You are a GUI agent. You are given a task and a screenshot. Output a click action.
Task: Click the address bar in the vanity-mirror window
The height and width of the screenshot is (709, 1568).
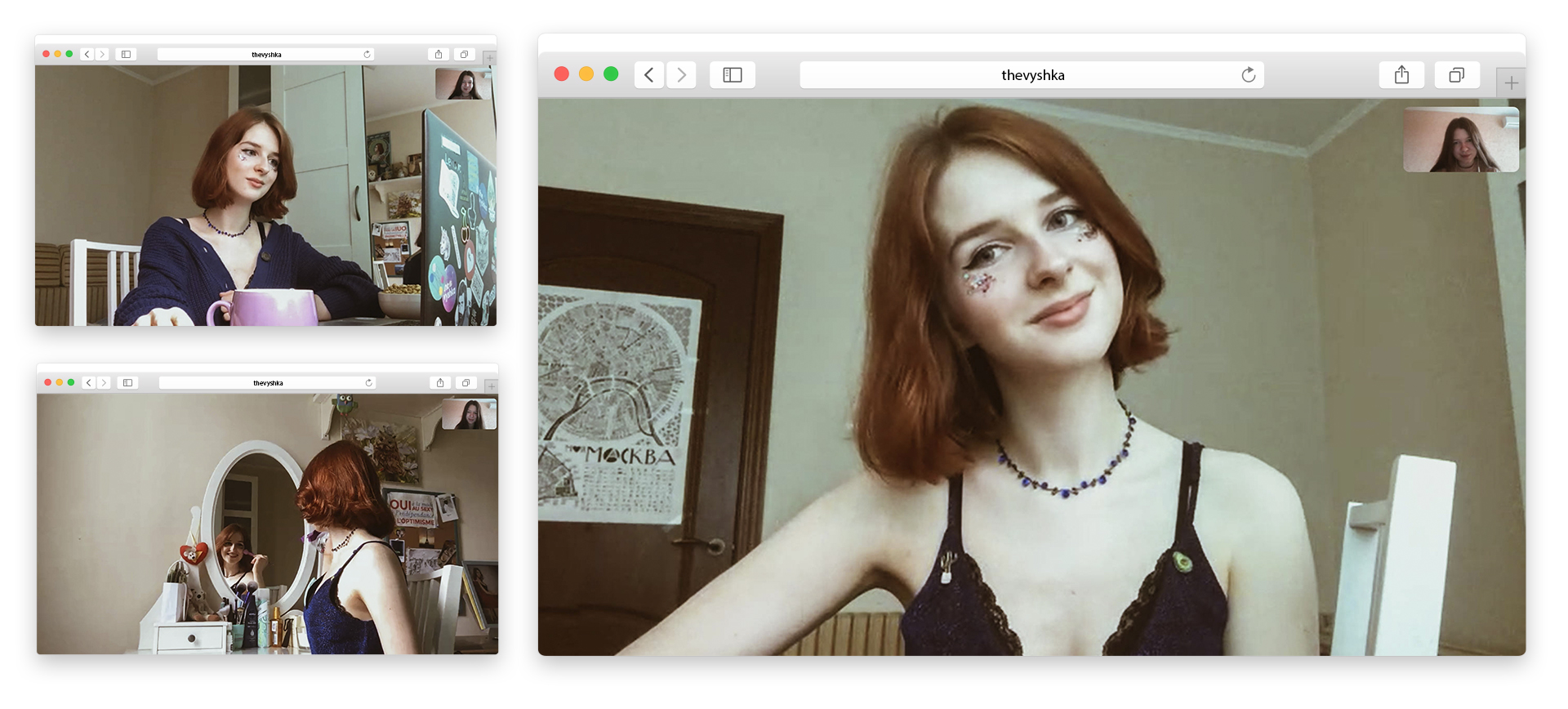pyautogui.click(x=267, y=383)
